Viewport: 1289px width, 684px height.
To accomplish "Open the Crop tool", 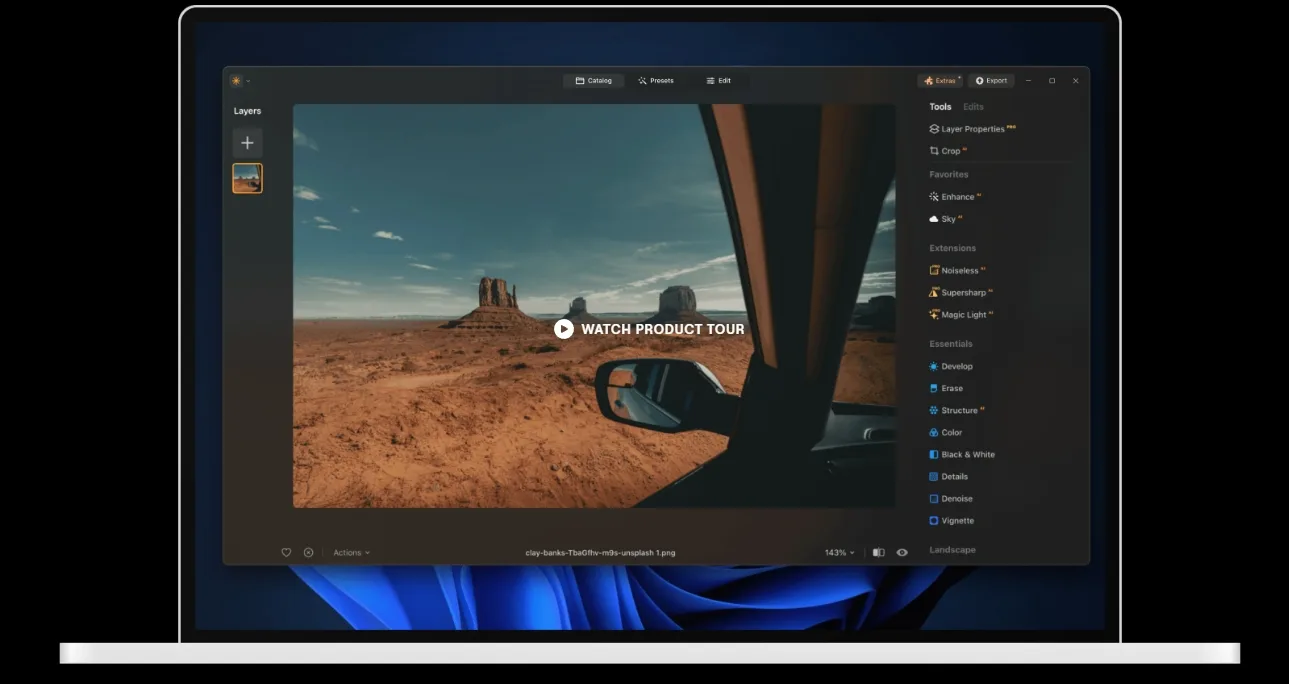I will coord(949,151).
